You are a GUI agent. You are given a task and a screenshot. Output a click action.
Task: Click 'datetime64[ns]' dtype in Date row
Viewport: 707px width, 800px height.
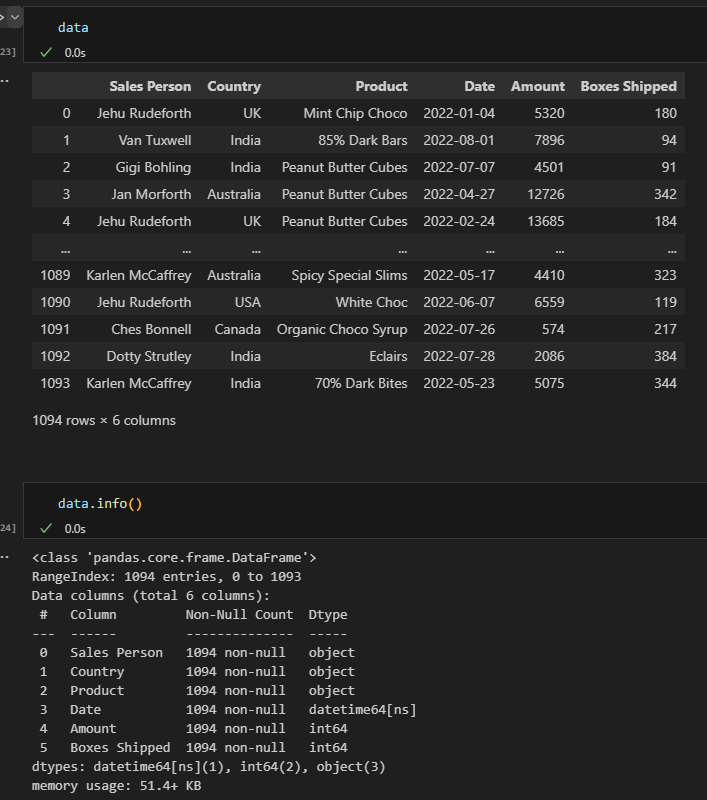click(x=362, y=710)
